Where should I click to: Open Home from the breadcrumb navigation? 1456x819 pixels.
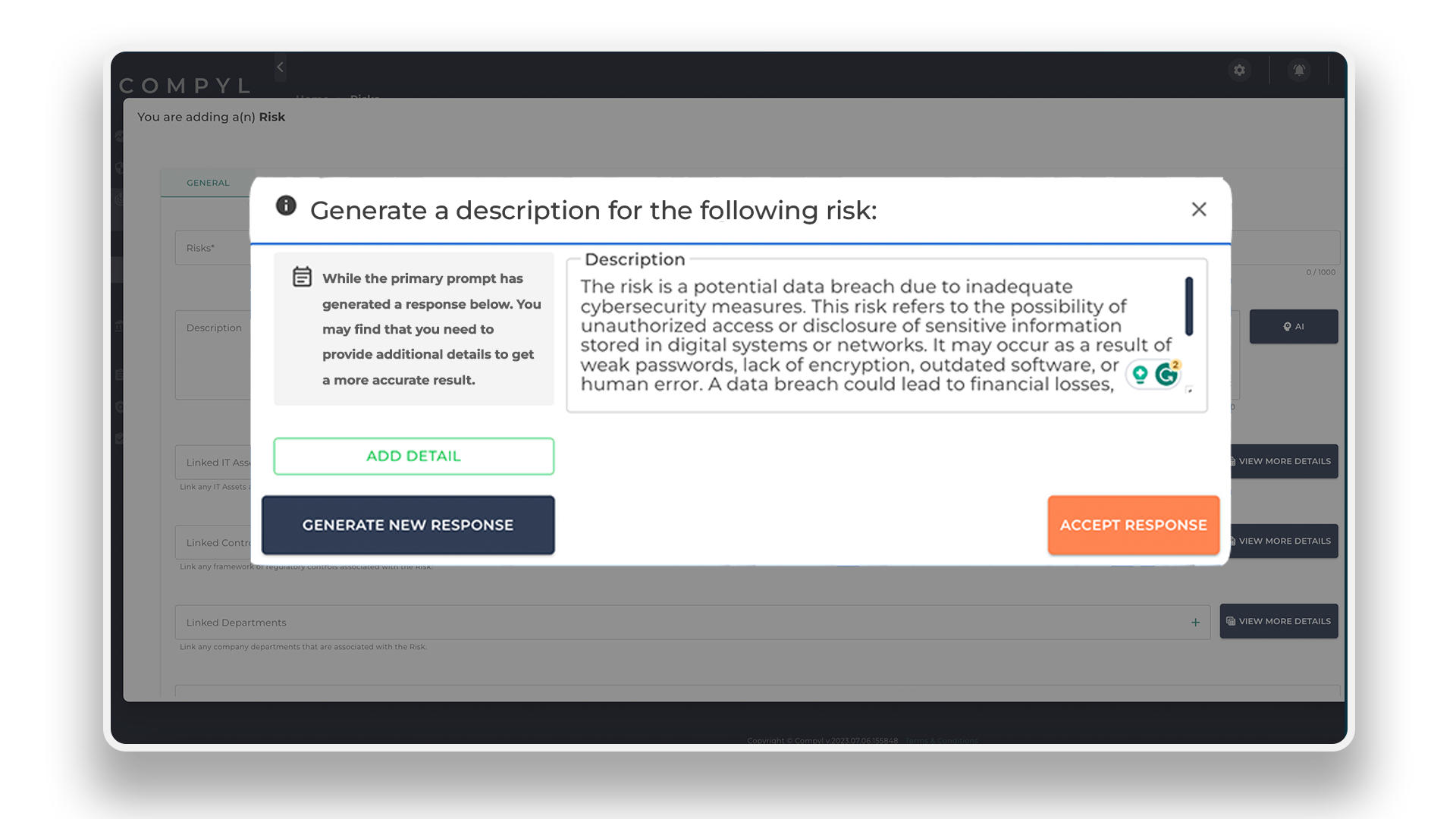(312, 99)
